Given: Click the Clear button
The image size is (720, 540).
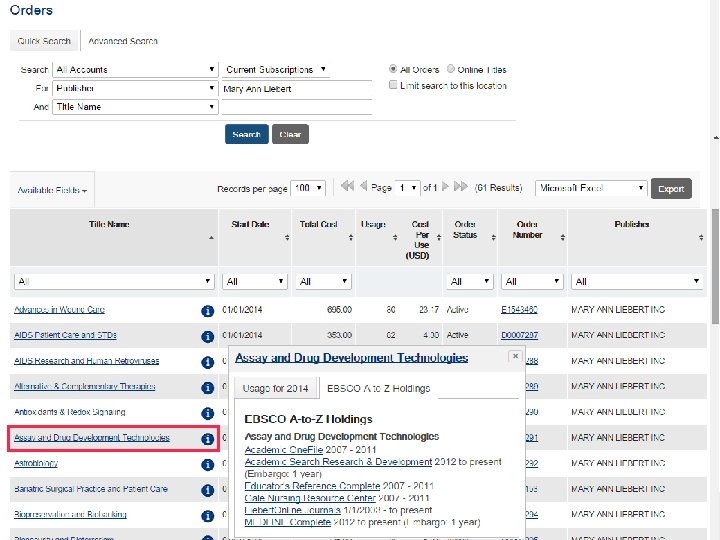Looking at the screenshot, I should [290, 134].
